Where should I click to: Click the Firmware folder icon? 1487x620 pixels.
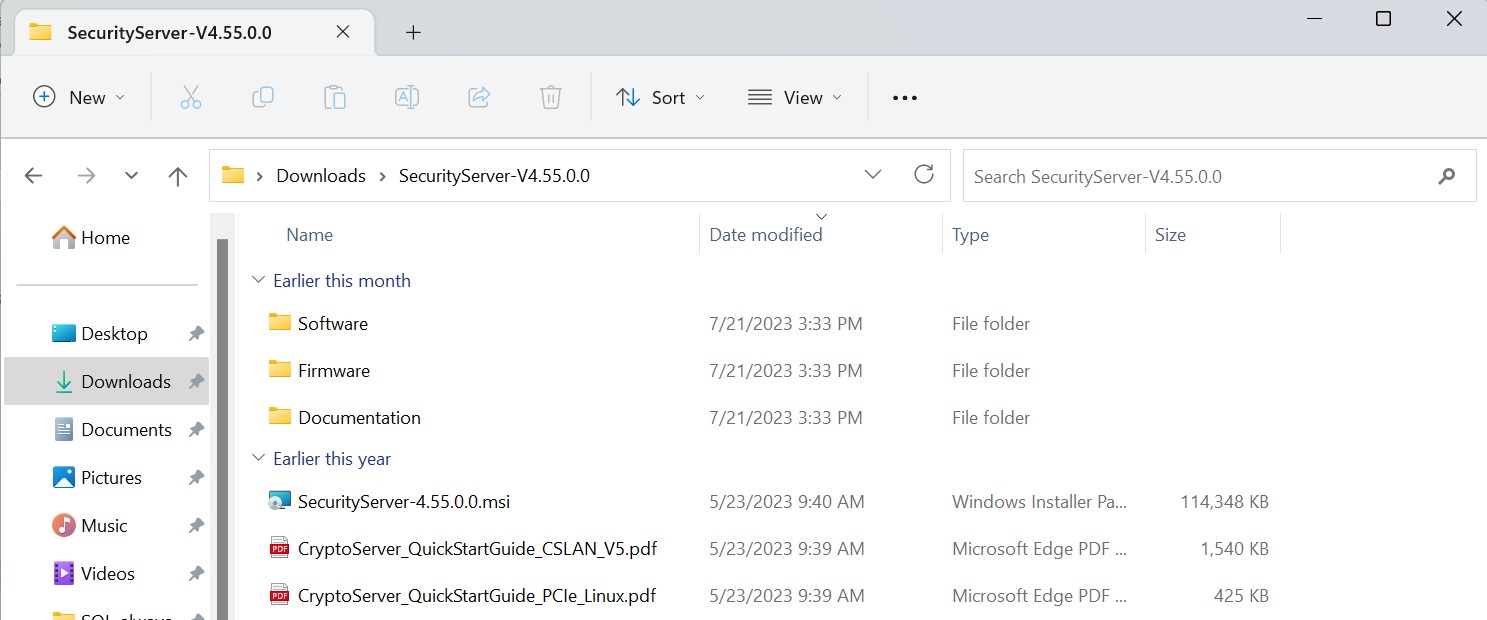coord(280,369)
